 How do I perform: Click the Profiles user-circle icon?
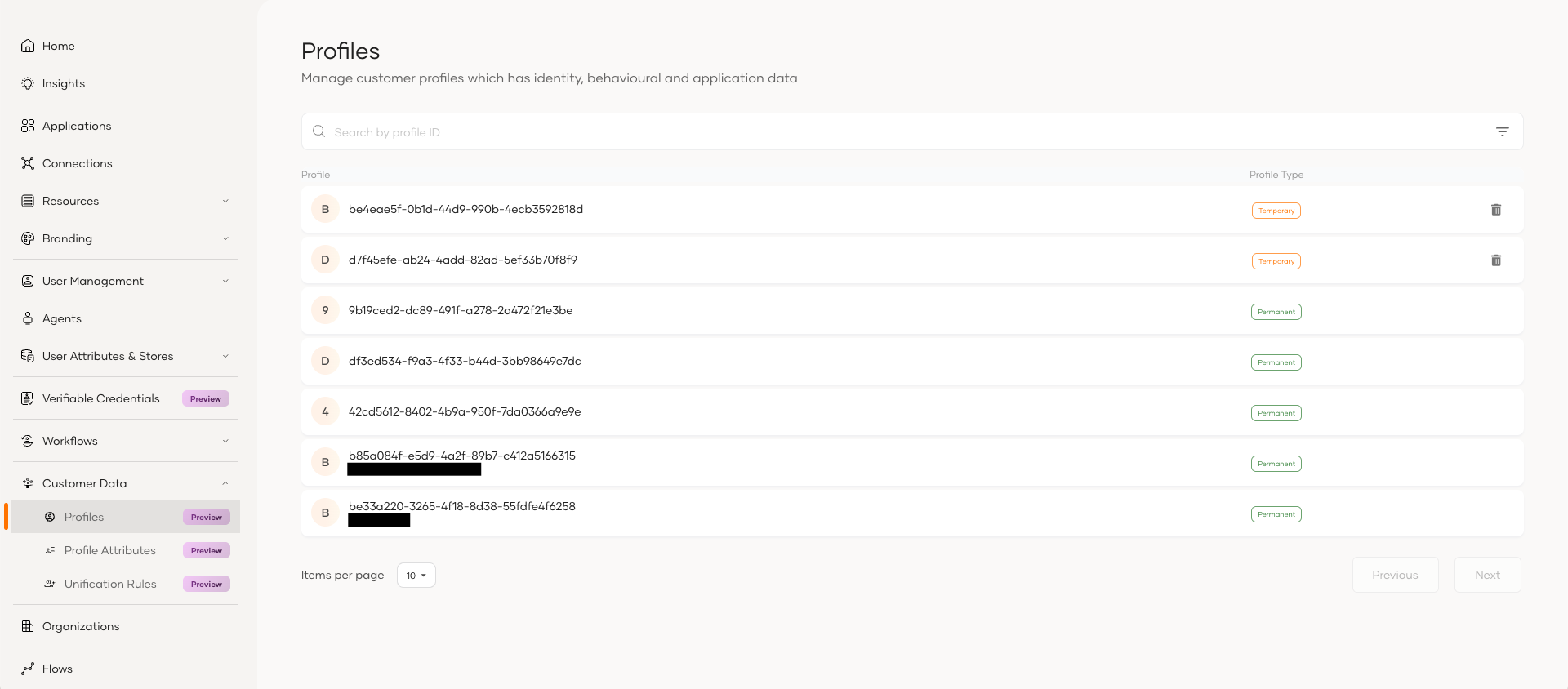[x=50, y=517]
